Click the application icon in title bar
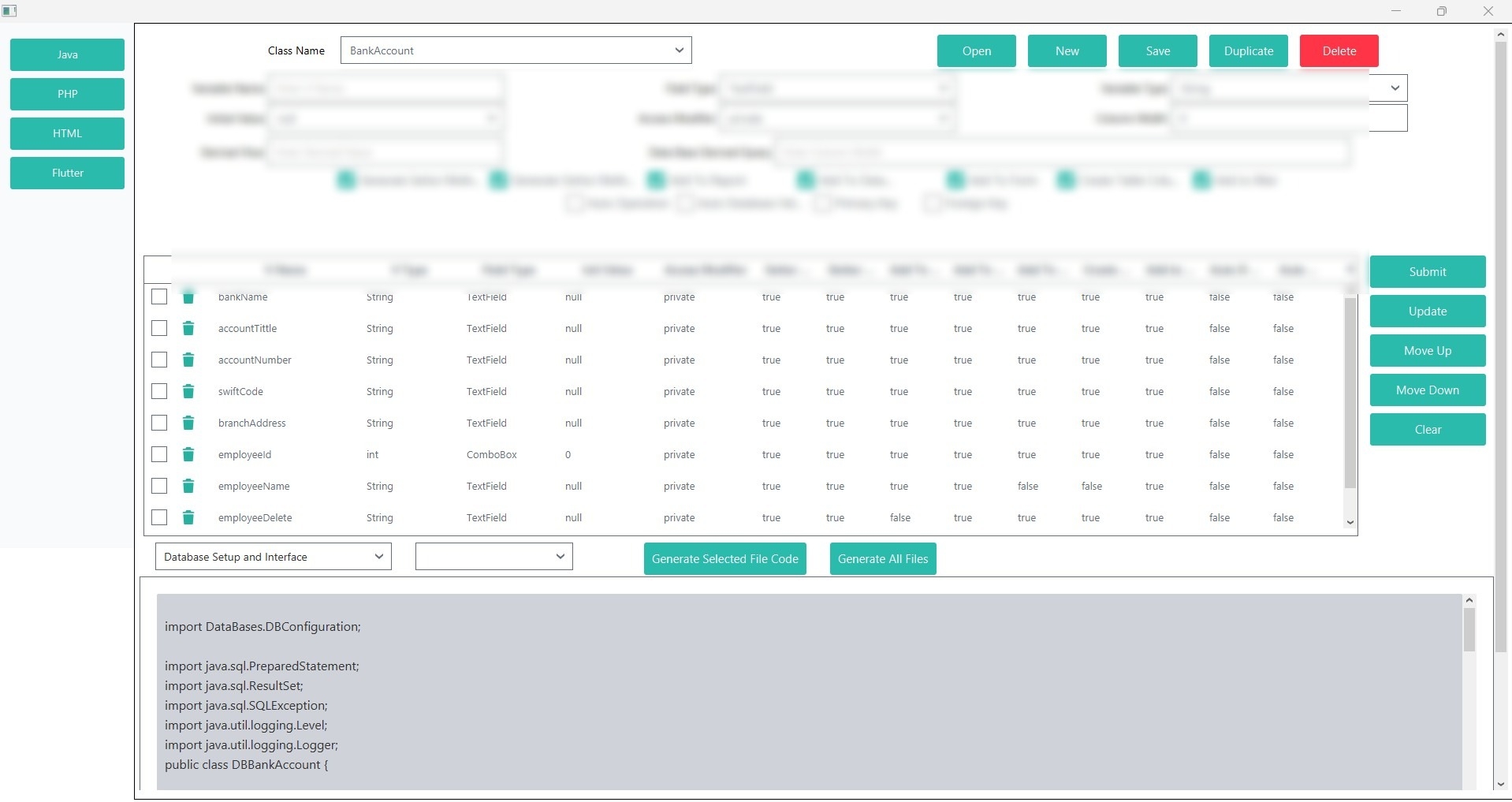Viewport: 1512px width, 802px height. 10,11
